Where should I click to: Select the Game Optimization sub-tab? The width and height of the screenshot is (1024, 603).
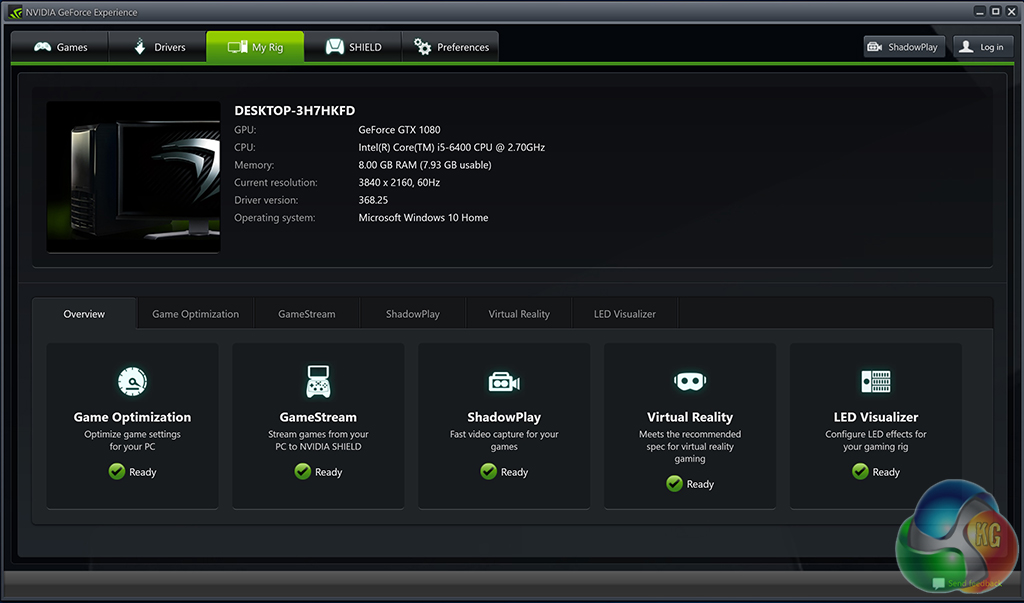tap(195, 314)
